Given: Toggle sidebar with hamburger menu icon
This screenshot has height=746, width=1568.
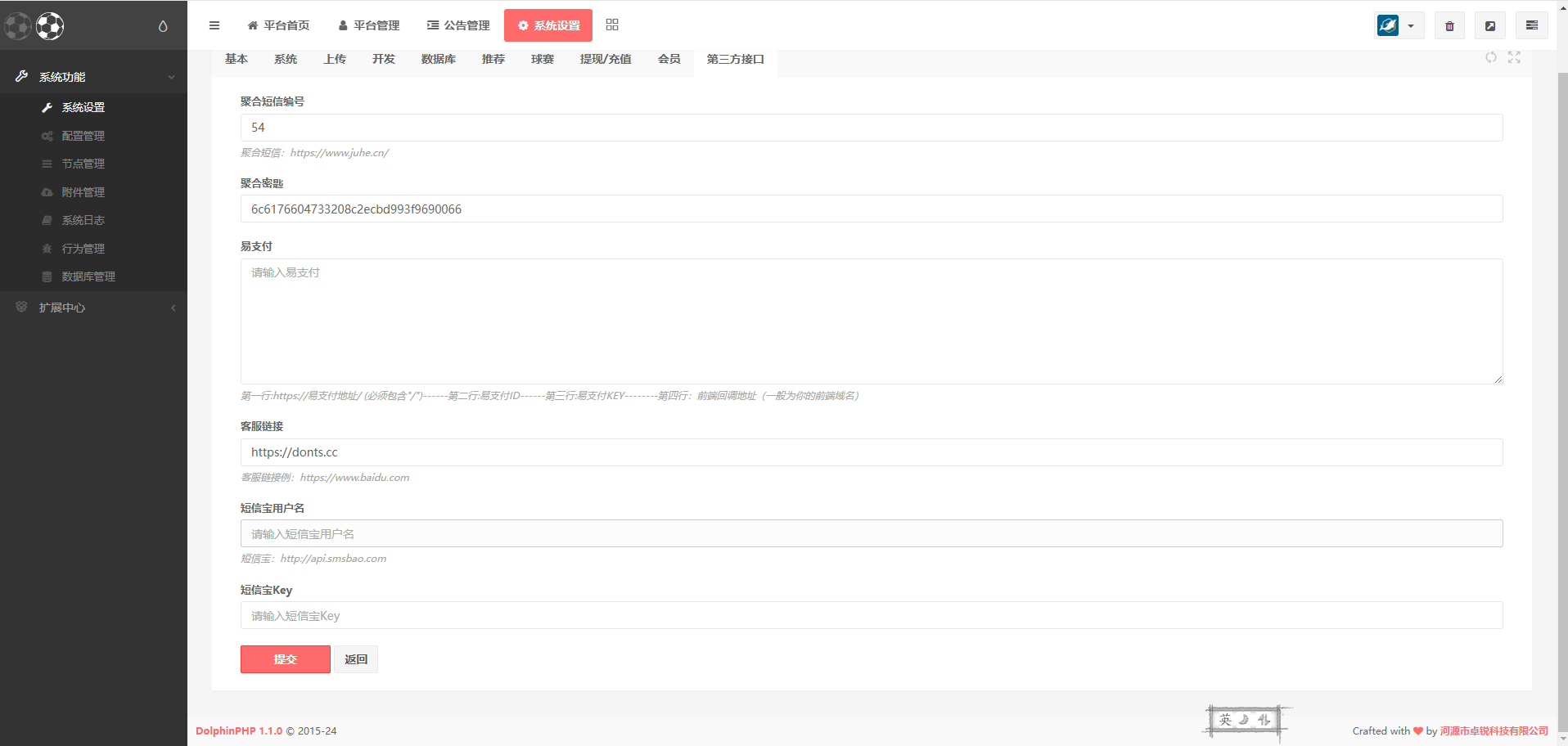Looking at the screenshot, I should (x=214, y=25).
